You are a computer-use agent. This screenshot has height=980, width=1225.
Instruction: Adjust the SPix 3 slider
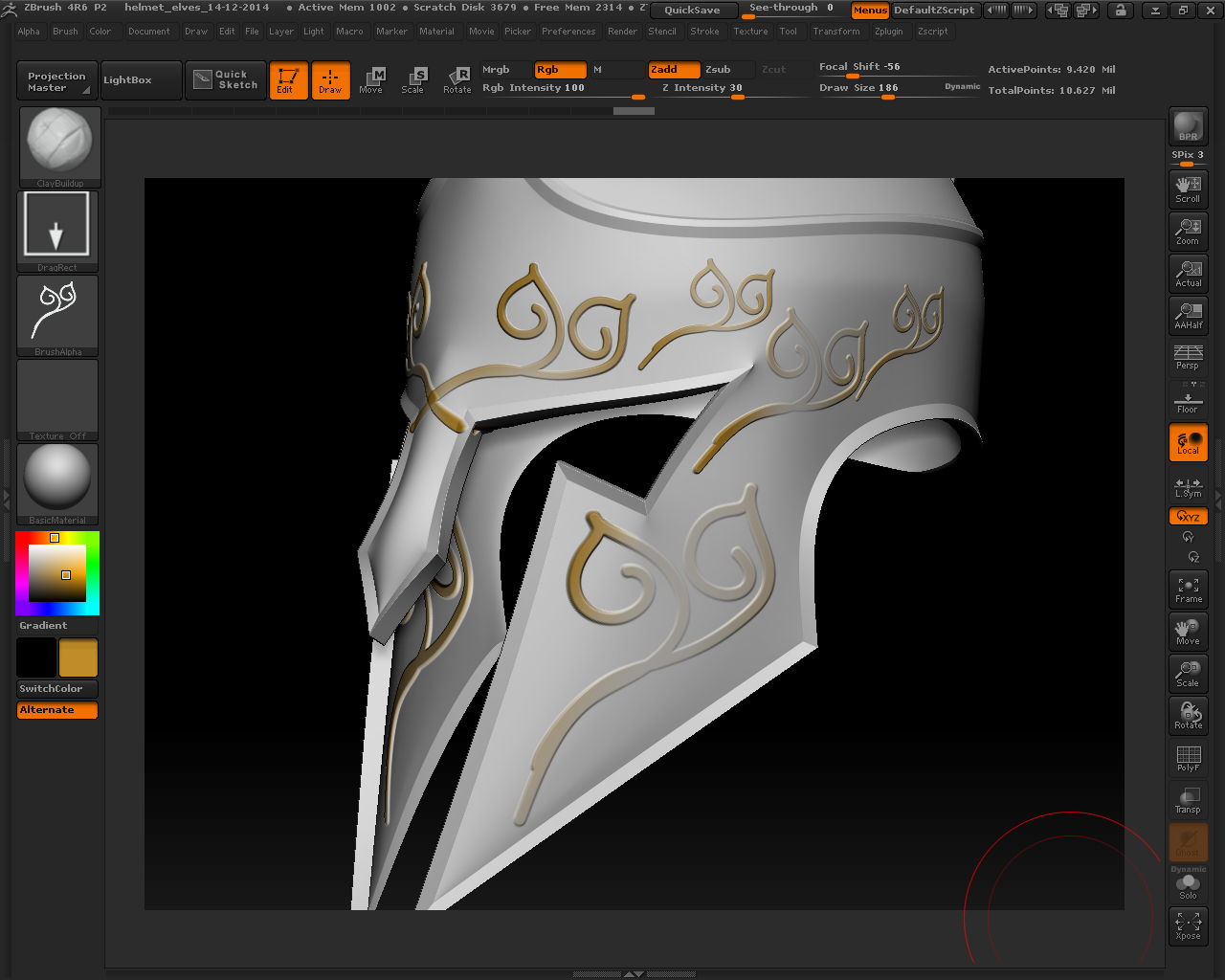[1188, 157]
